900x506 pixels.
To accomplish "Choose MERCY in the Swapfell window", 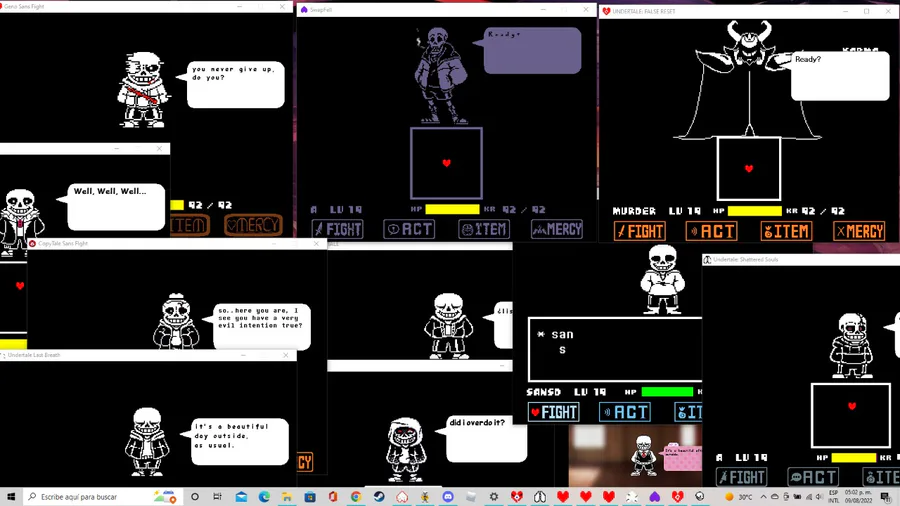I will [557, 229].
